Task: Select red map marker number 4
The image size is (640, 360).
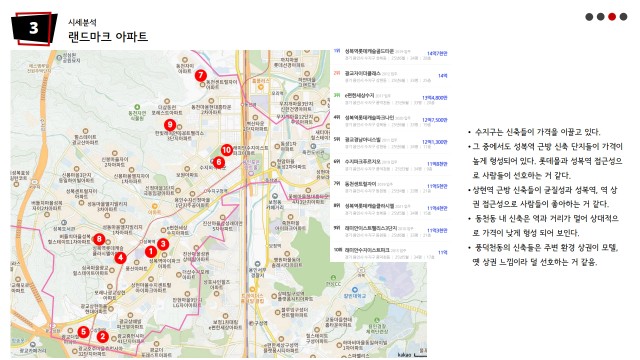Action: (120, 258)
